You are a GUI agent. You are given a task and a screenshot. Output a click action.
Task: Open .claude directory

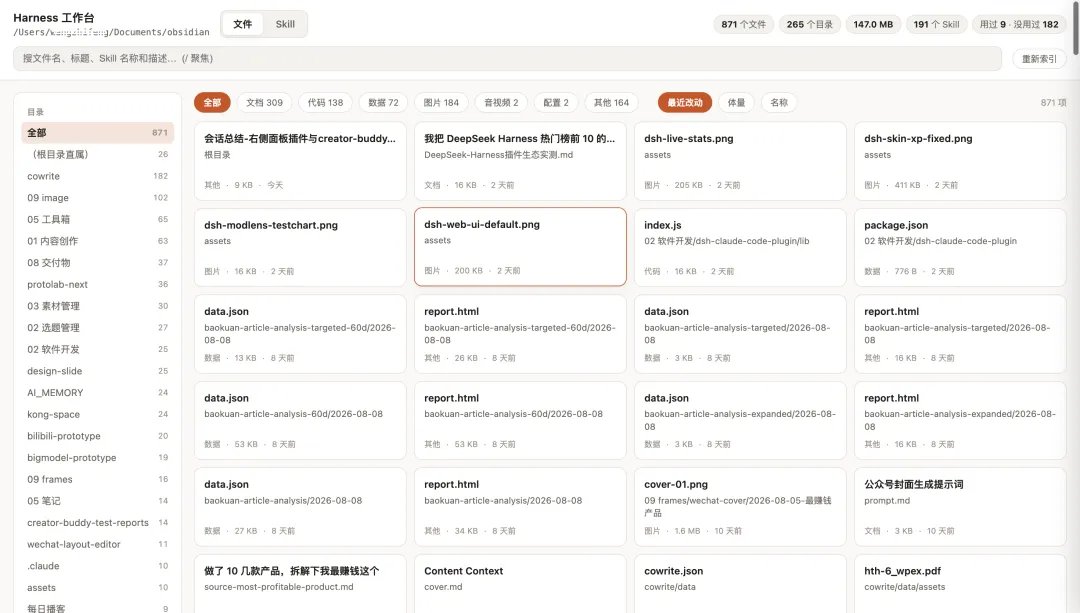(x=97, y=566)
